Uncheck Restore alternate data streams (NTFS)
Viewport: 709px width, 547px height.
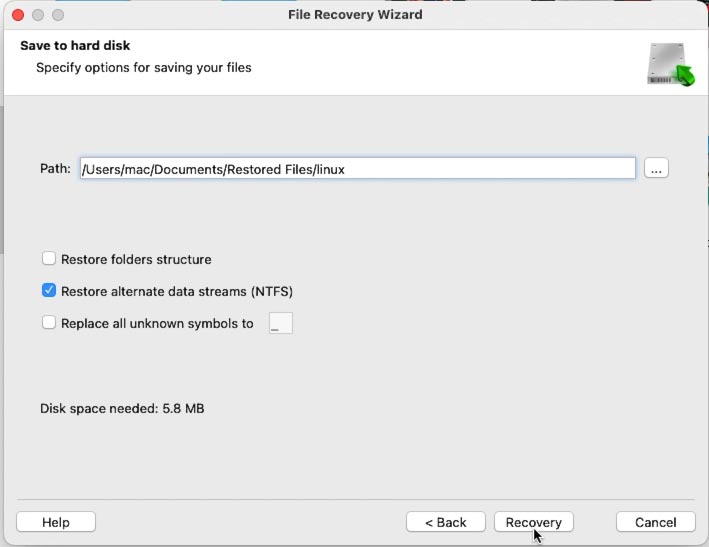click(x=49, y=290)
